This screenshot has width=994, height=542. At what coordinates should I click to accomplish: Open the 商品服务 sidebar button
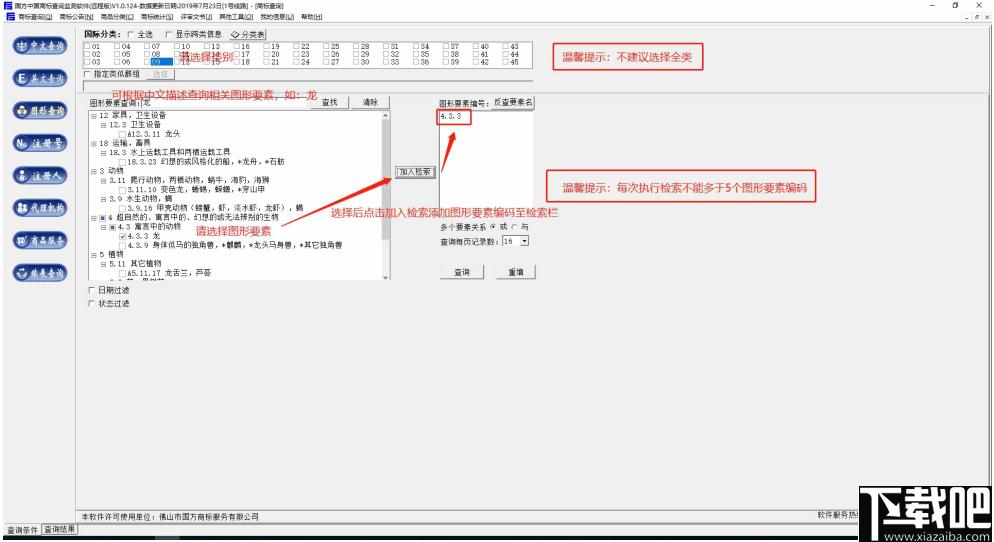(x=40, y=240)
